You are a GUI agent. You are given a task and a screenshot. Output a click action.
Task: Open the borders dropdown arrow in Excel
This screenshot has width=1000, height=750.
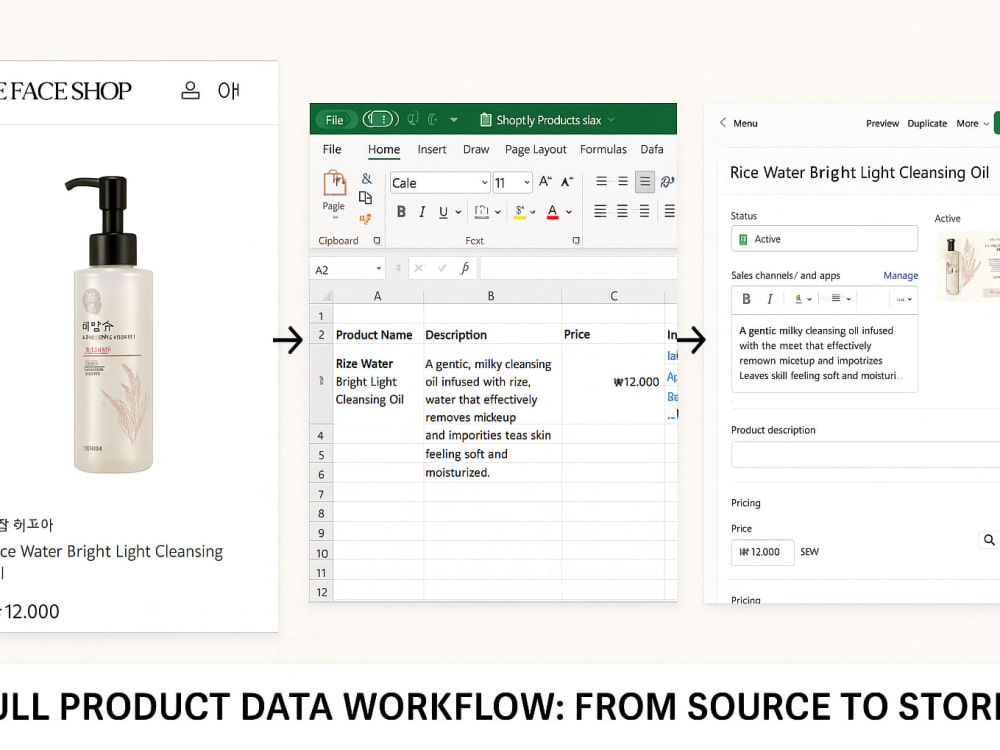tap(497, 212)
